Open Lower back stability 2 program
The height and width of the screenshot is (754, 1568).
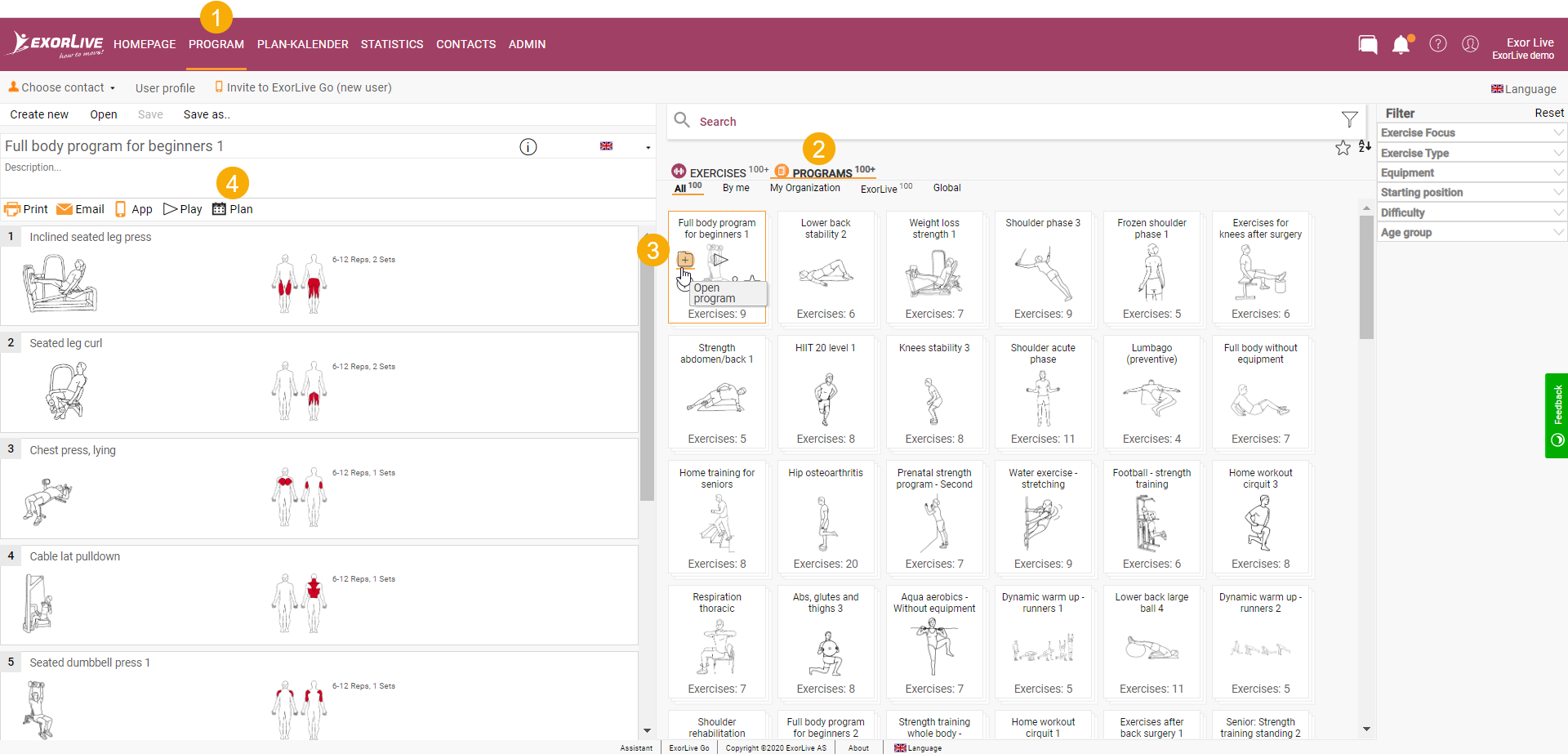point(826,267)
